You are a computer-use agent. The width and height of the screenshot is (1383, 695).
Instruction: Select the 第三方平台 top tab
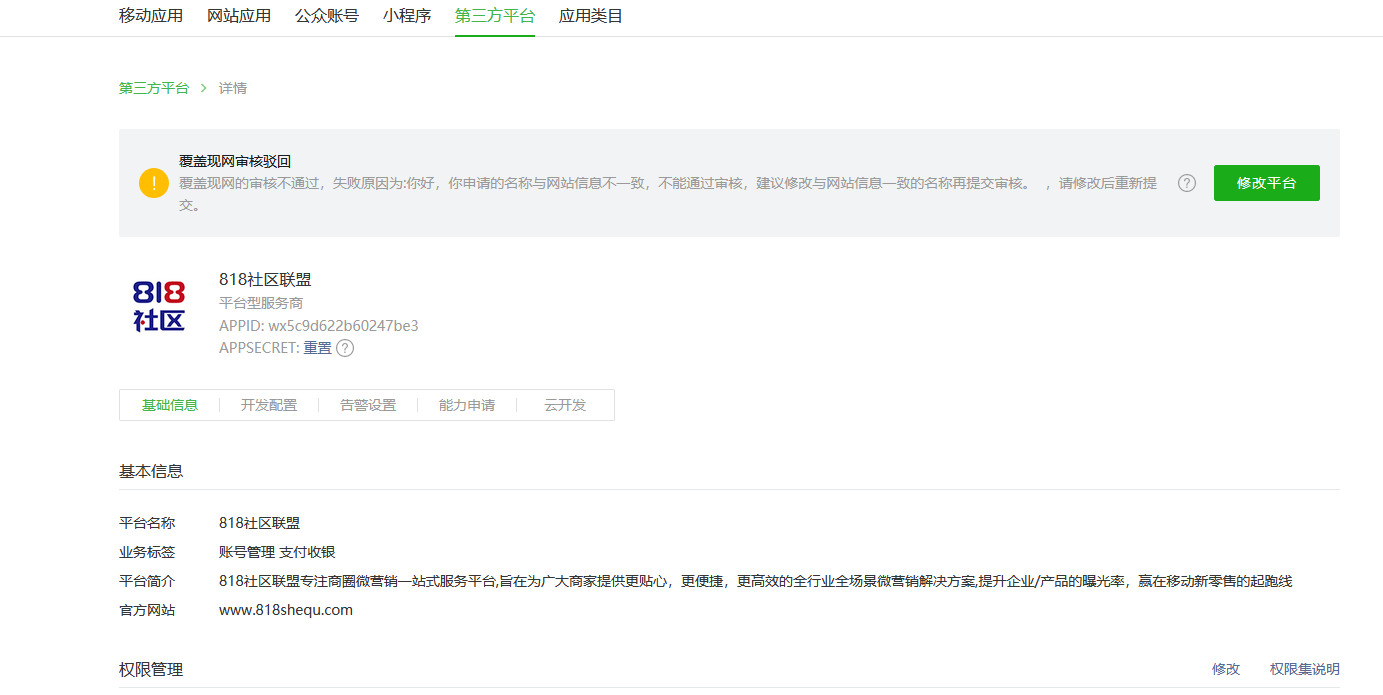(x=495, y=16)
